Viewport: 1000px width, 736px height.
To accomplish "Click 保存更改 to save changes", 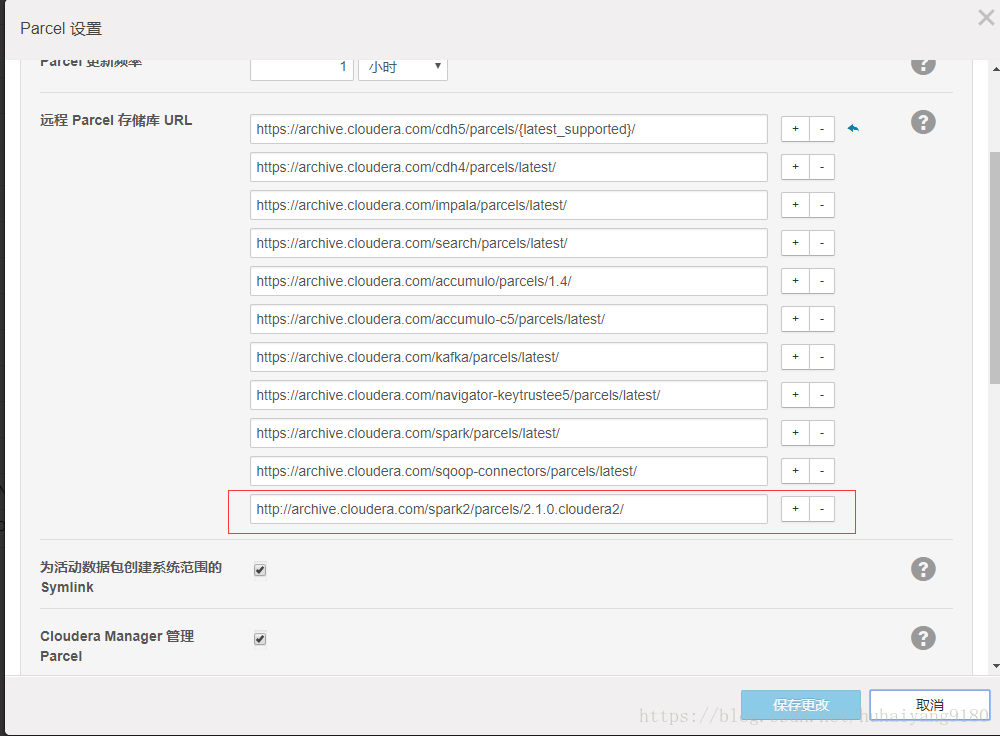I will [x=800, y=705].
